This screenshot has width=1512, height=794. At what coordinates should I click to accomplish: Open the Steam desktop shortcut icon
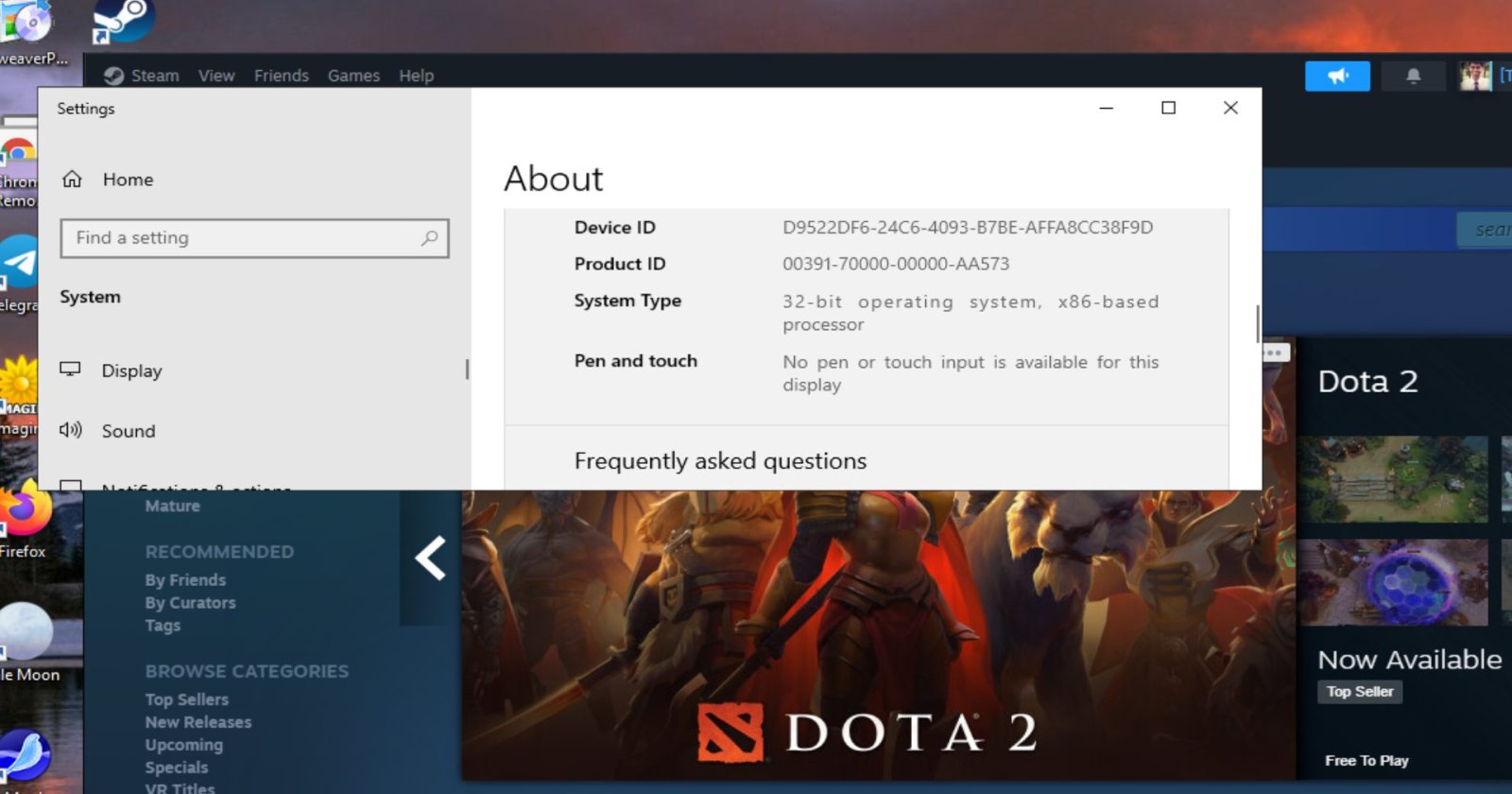[123, 19]
